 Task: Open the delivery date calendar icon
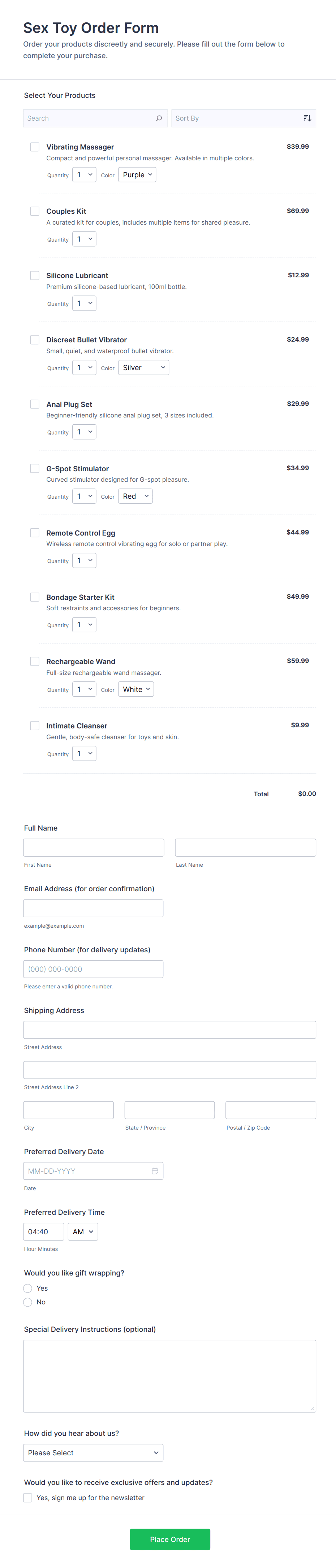[155, 1170]
